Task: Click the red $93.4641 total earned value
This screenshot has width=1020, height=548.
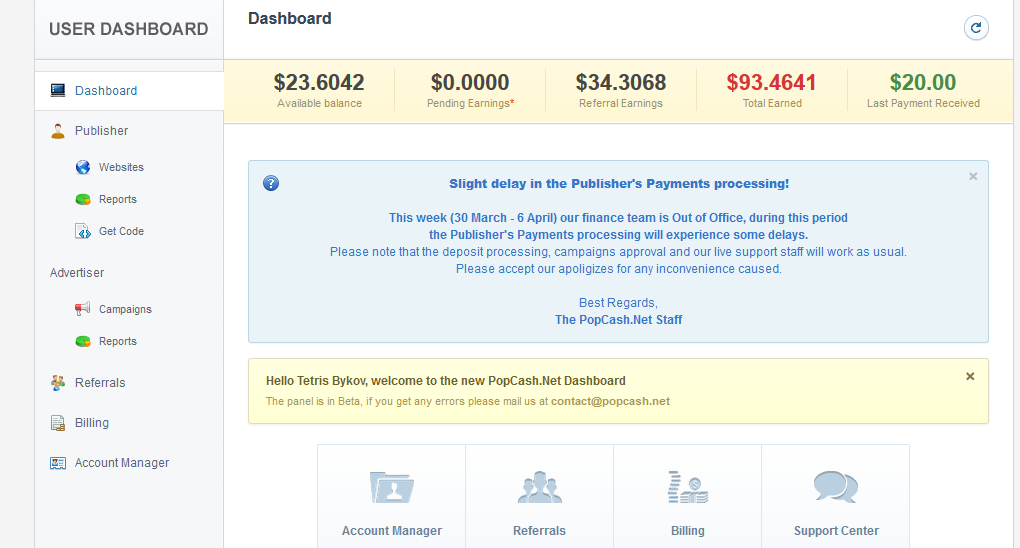Action: click(x=772, y=83)
